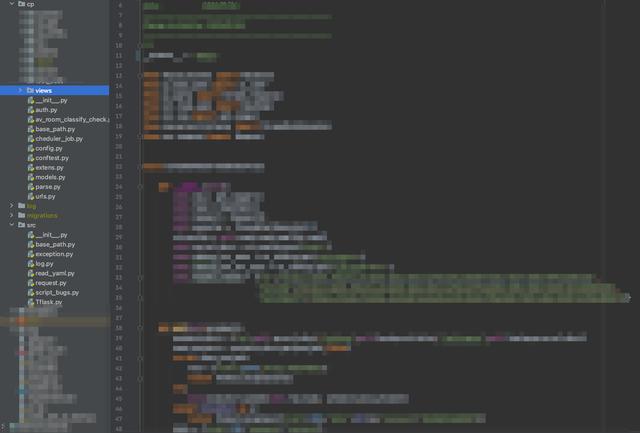
Task: Open parse.py in the tree
Action: [48, 187]
